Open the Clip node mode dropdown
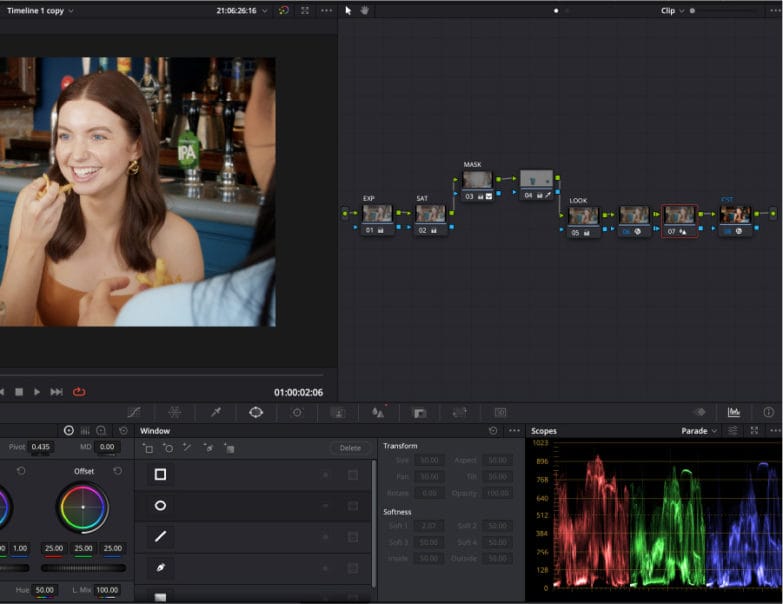The image size is (783, 604). [682, 10]
